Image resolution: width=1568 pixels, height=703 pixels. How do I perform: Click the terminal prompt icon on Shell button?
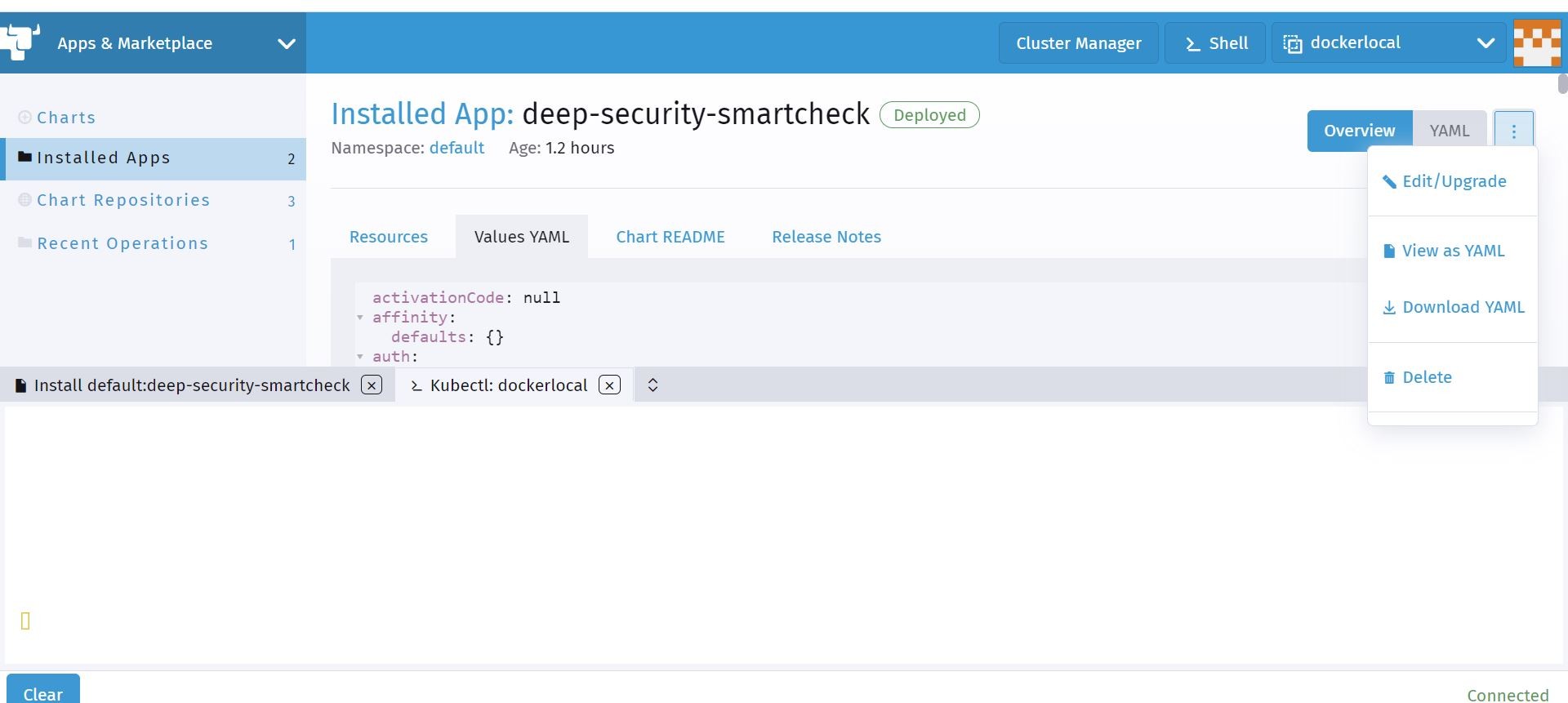point(1192,44)
